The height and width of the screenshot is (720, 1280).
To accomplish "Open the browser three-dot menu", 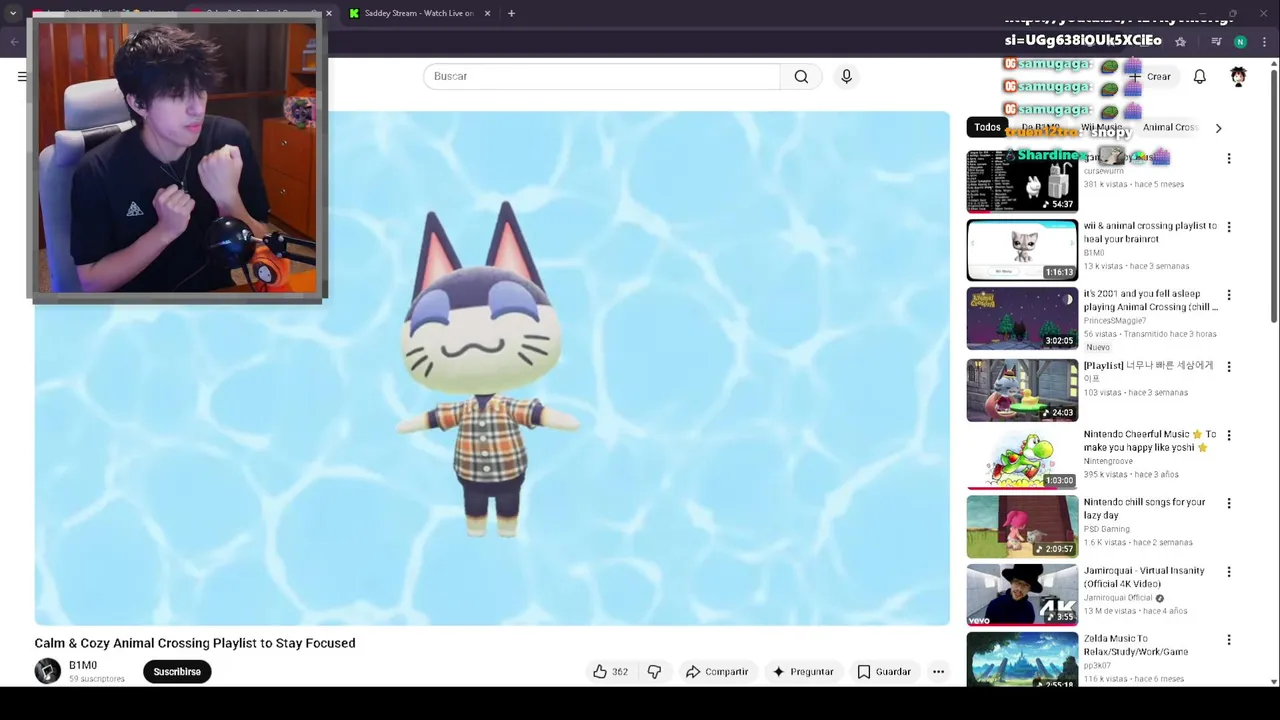I will coord(1264,41).
